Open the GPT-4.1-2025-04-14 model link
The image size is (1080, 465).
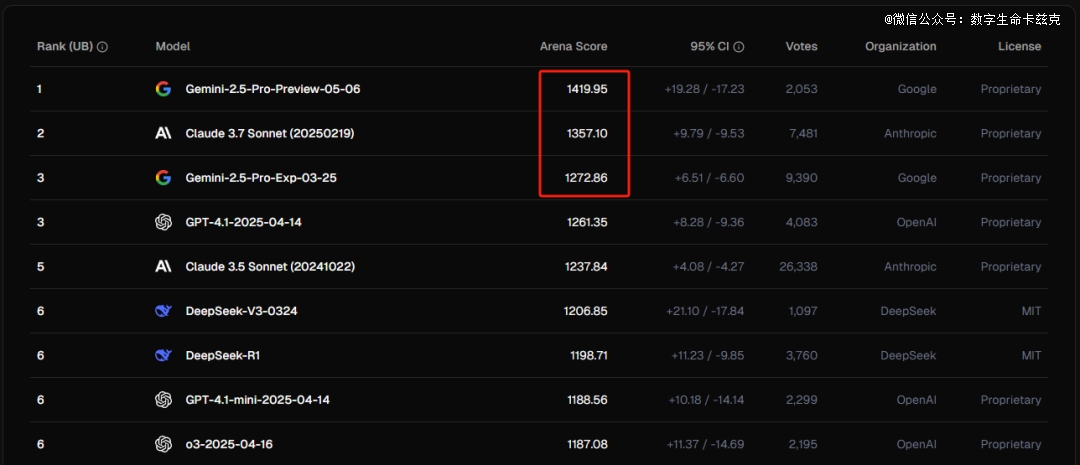point(244,223)
